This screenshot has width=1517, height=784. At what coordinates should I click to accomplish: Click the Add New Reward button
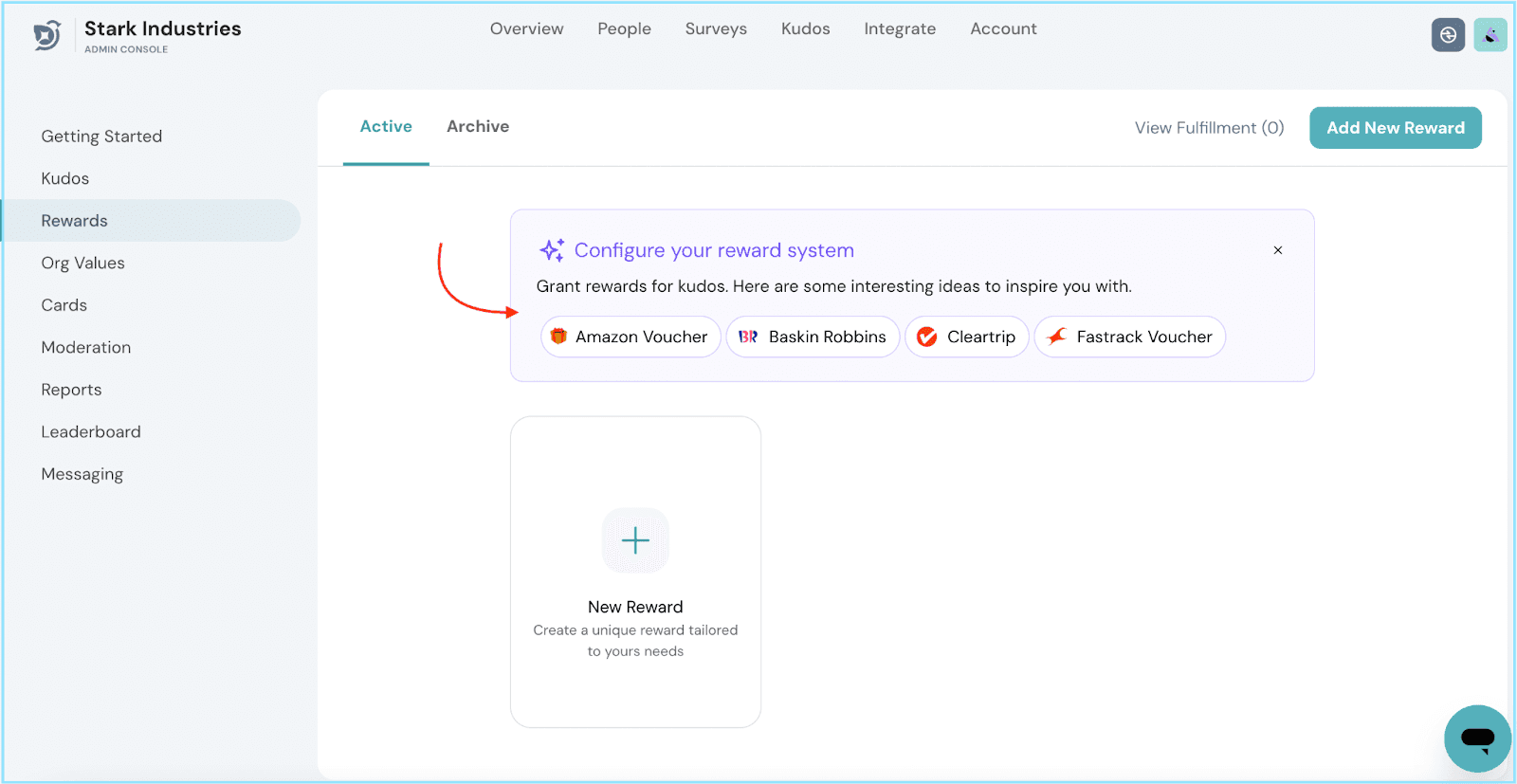[1395, 128]
